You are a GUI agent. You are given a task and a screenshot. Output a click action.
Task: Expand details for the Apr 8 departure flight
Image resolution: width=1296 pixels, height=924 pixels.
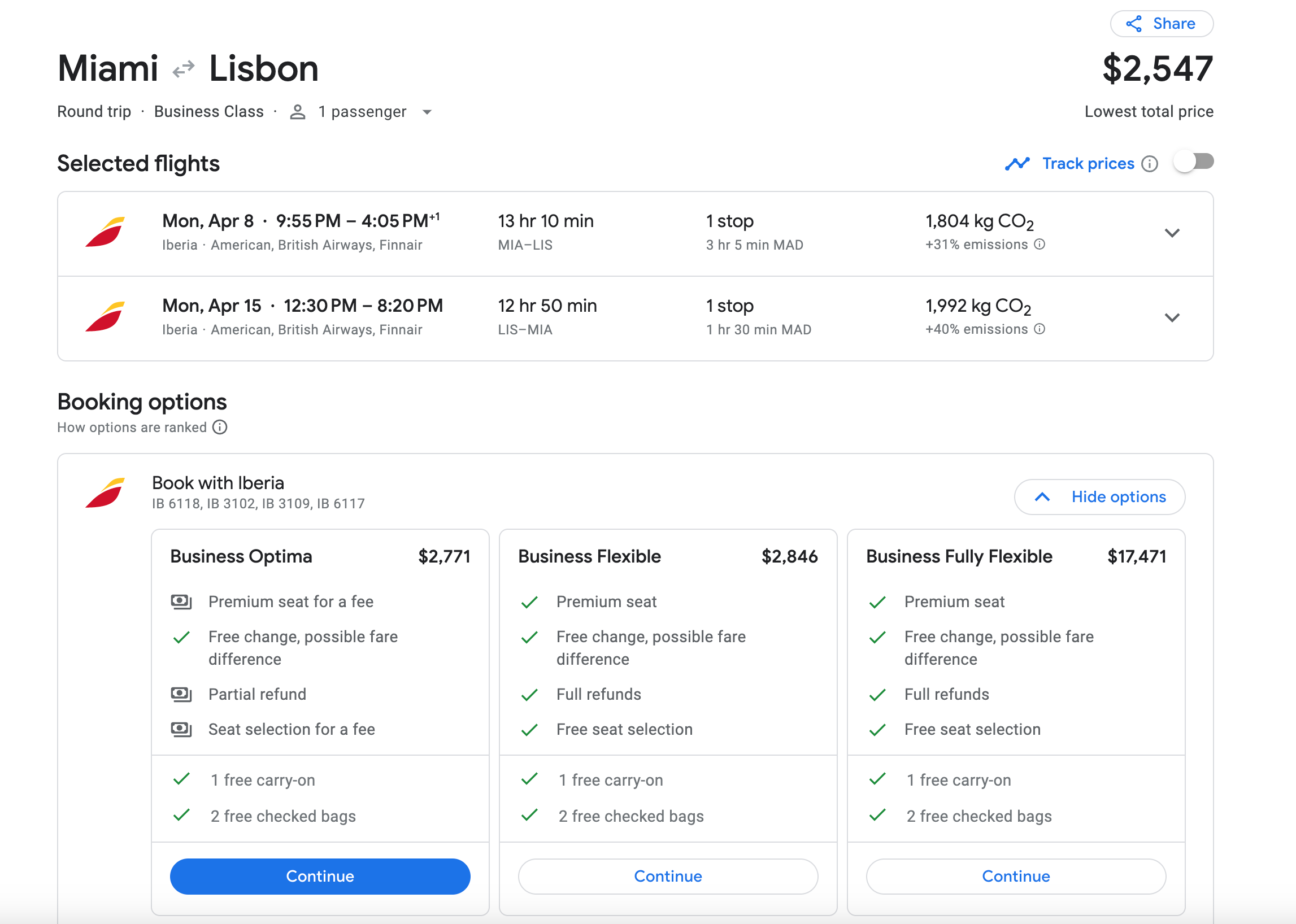[x=1172, y=233]
